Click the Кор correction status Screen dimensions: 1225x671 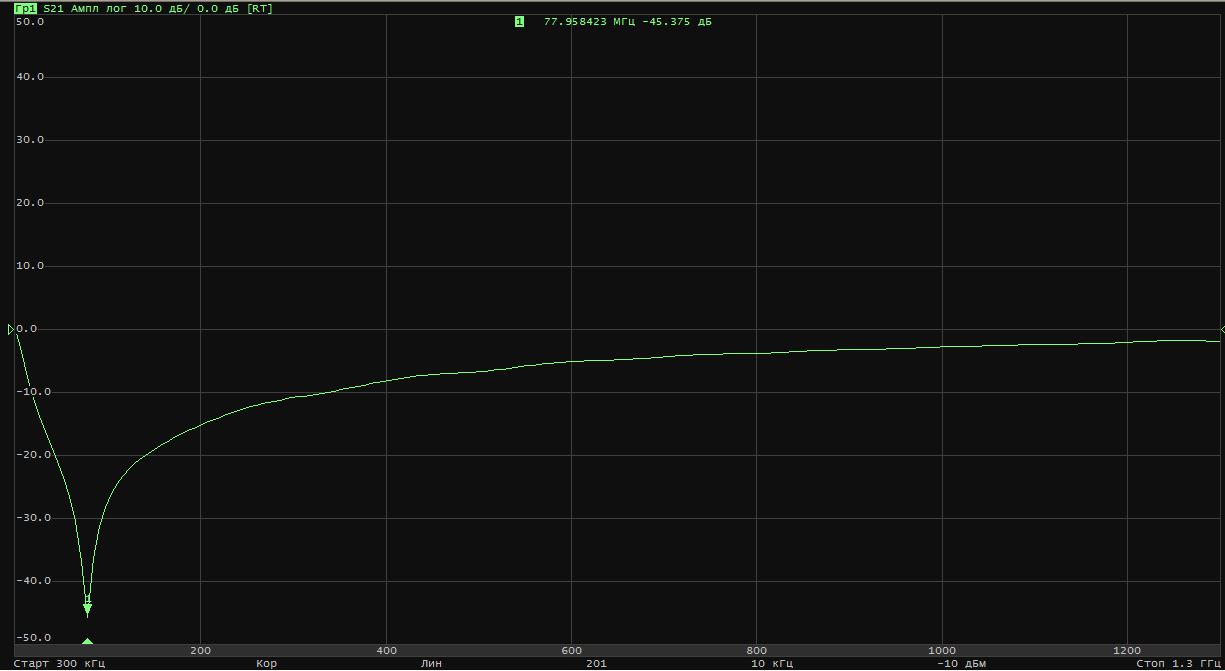click(x=266, y=663)
